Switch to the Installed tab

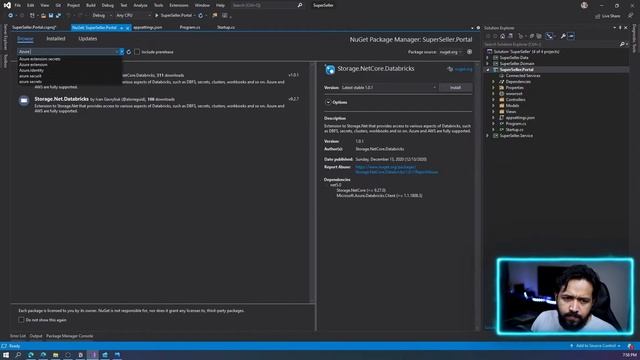(x=56, y=38)
